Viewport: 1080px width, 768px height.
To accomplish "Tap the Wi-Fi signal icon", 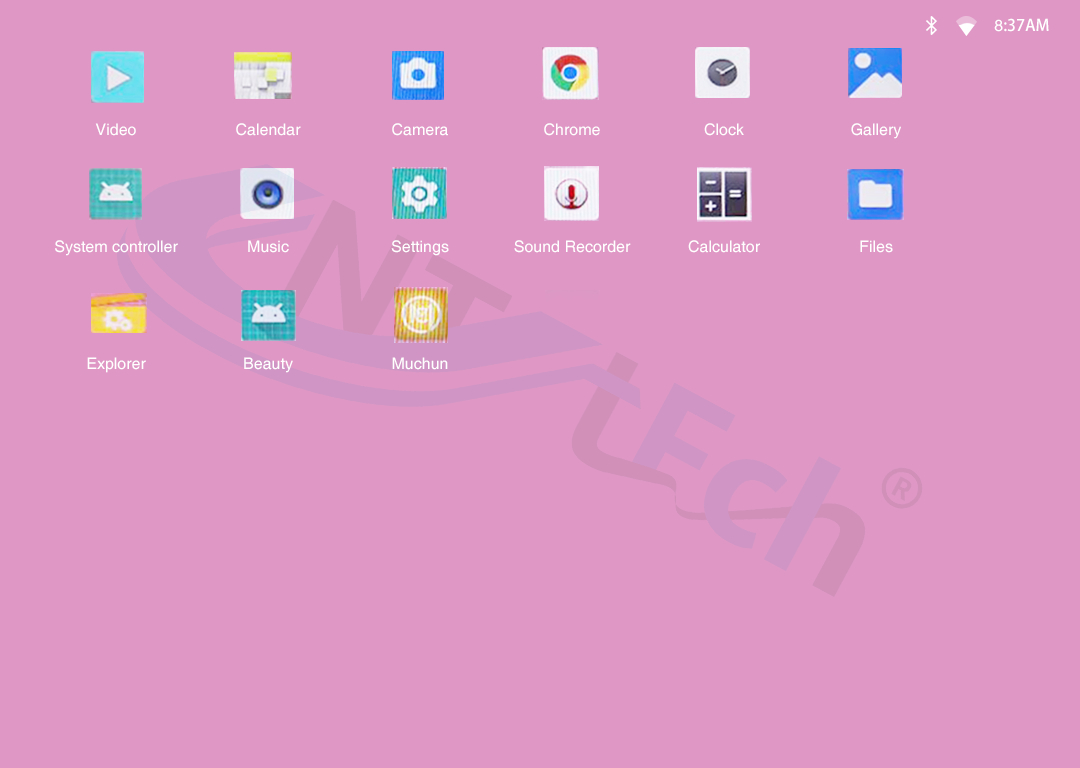I will pos(966,27).
